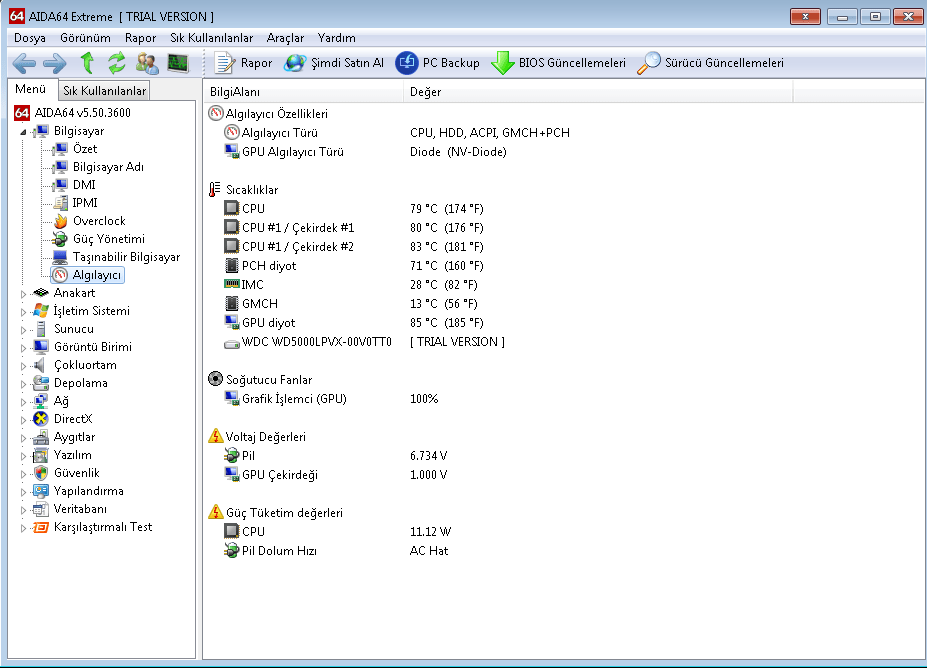Image resolution: width=927 pixels, height=668 pixels.
Task: Refresh using the green circular arrows icon
Action: (x=116, y=63)
